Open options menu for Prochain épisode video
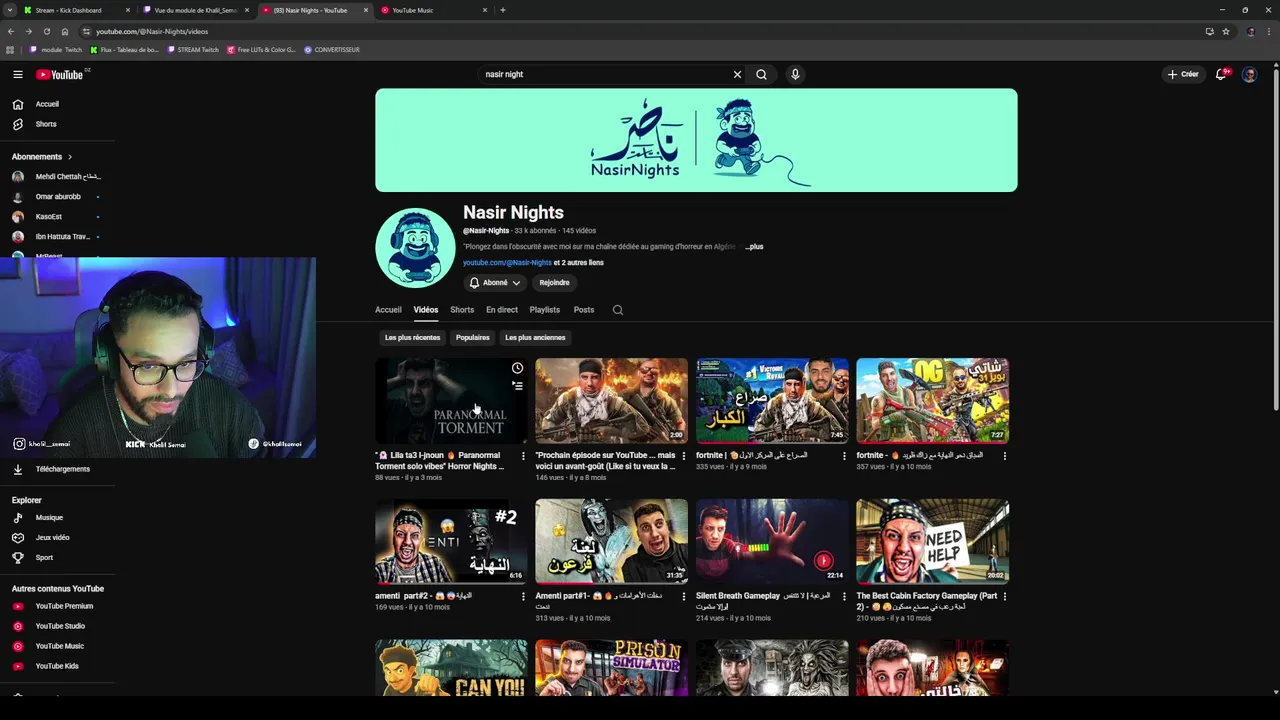 (684, 456)
